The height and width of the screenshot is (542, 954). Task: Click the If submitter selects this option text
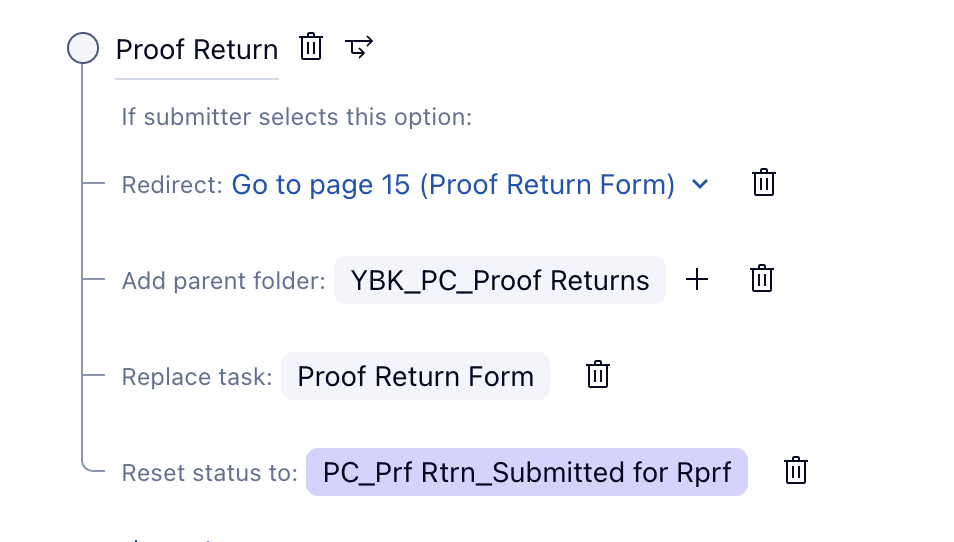296,117
